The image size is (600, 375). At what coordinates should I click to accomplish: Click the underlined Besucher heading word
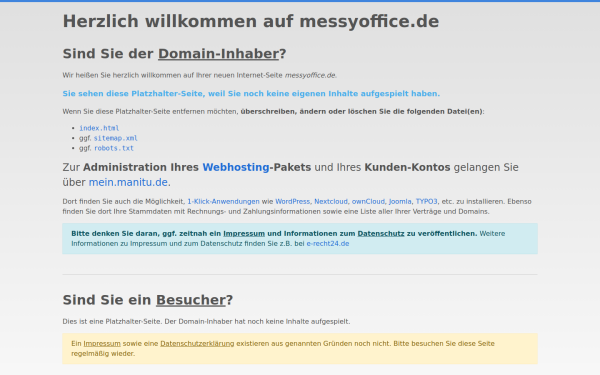coord(191,300)
